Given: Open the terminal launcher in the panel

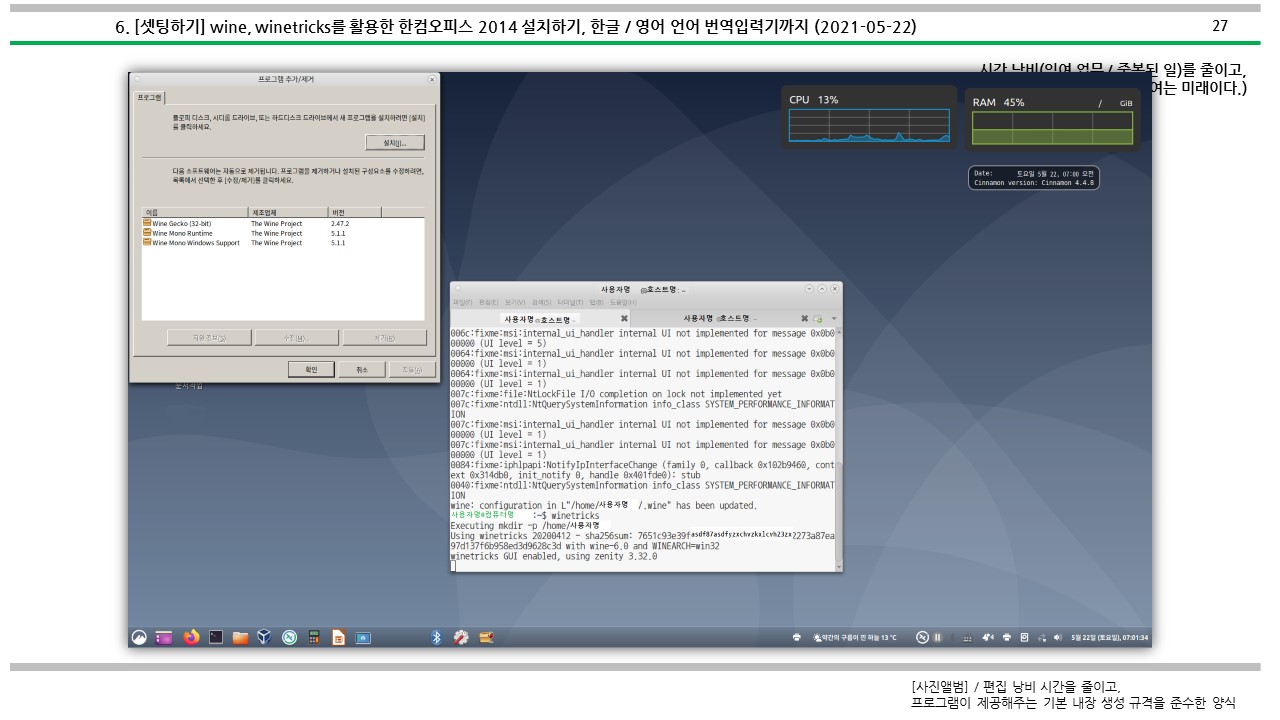Looking at the screenshot, I should point(216,637).
